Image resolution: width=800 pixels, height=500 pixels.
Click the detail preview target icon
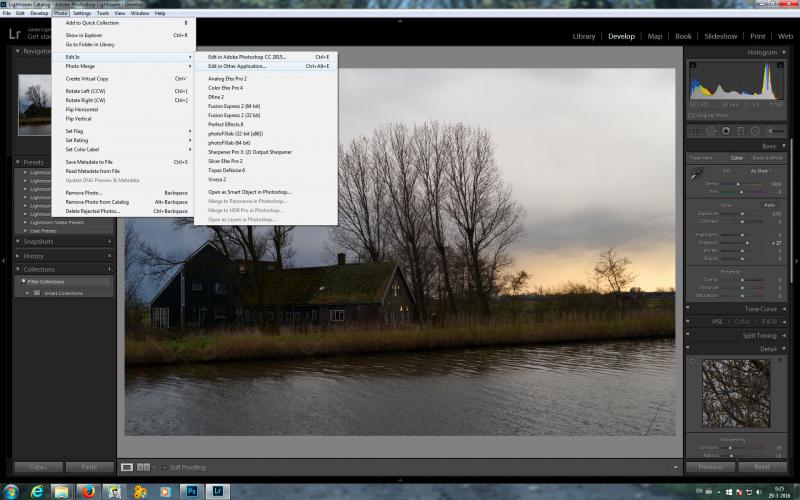point(693,362)
